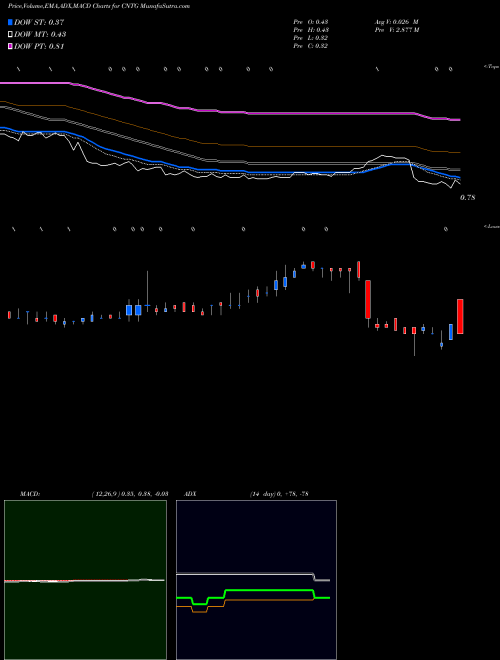Select the 'DOW PT: 0.51' legend label
This screenshot has width=500, height=660.
[x=39, y=46]
